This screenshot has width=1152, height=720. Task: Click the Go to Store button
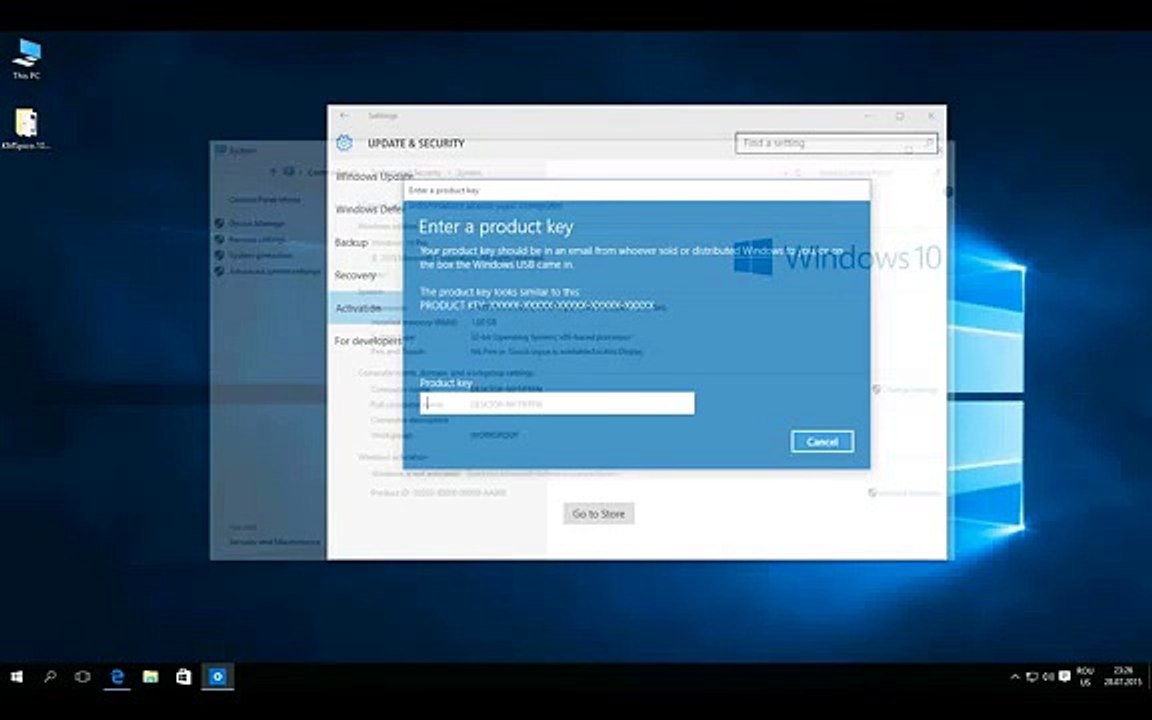(599, 514)
